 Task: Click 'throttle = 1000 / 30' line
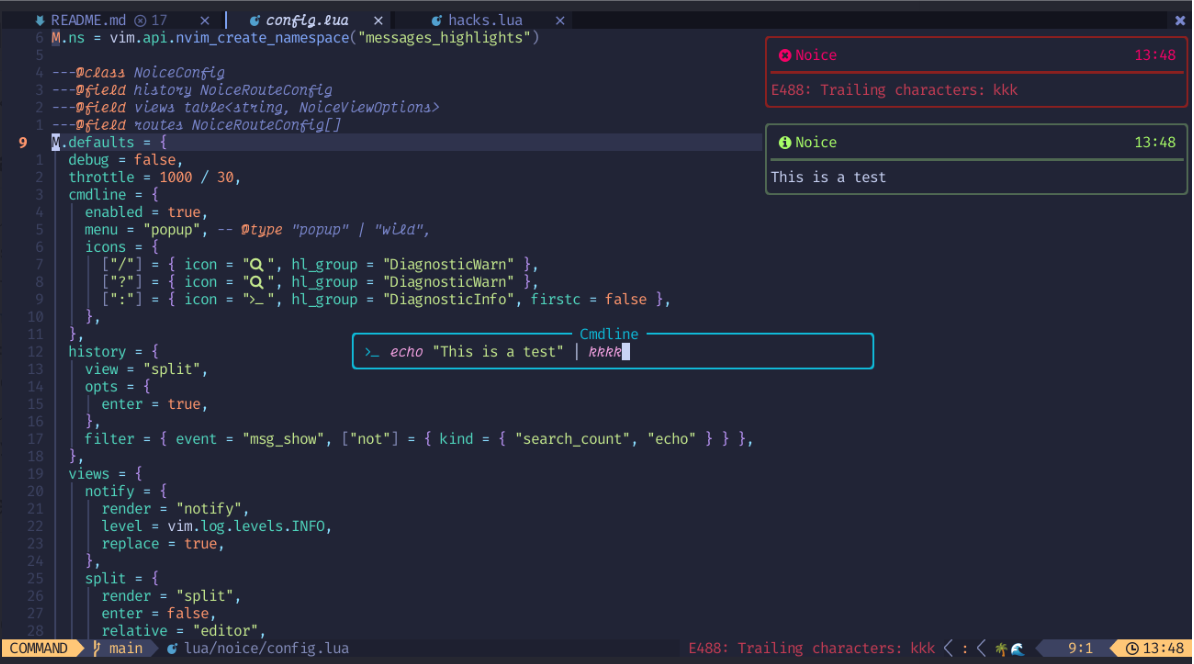(155, 177)
